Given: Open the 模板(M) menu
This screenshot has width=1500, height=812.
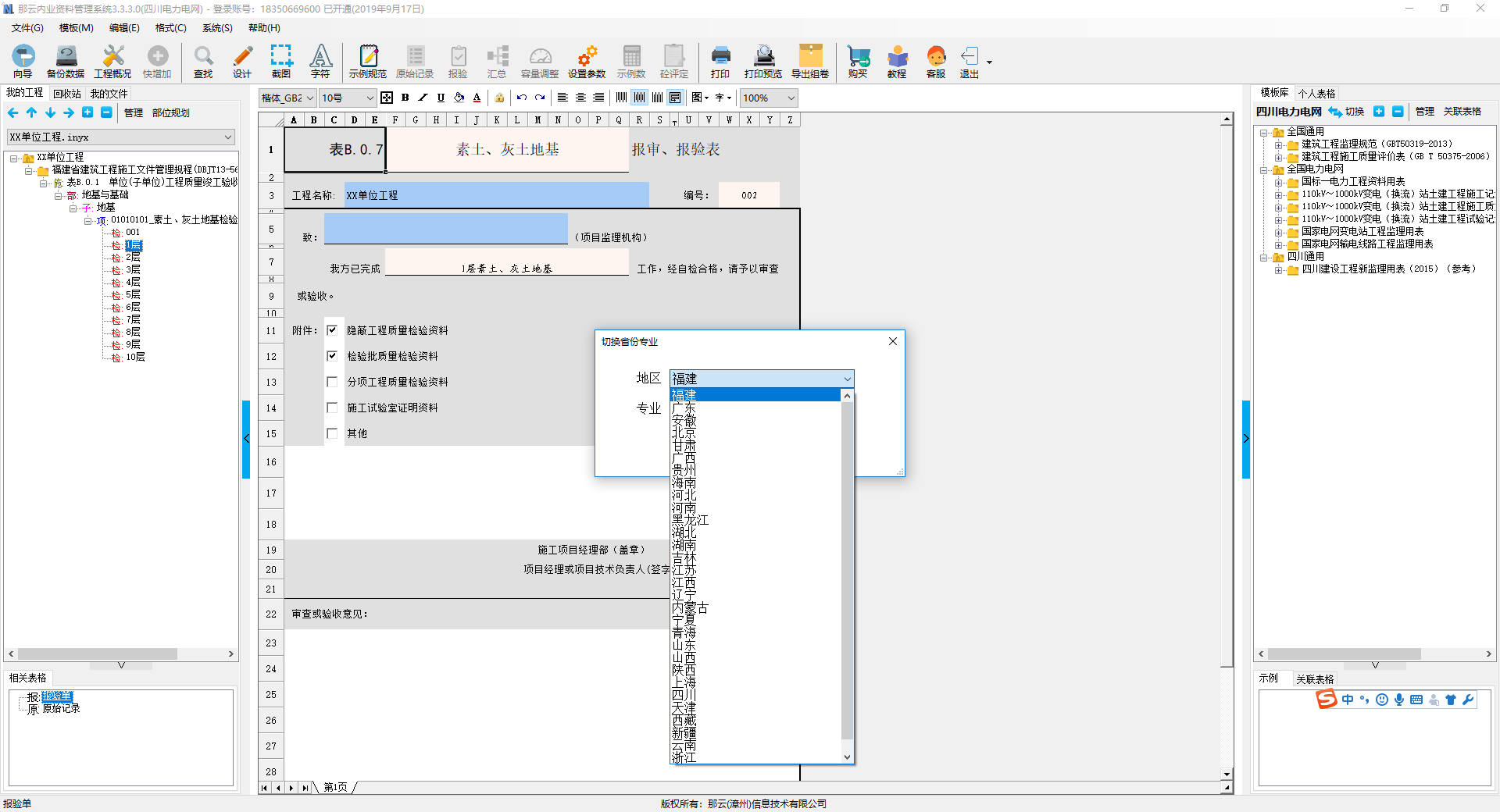Looking at the screenshot, I should coord(76,27).
